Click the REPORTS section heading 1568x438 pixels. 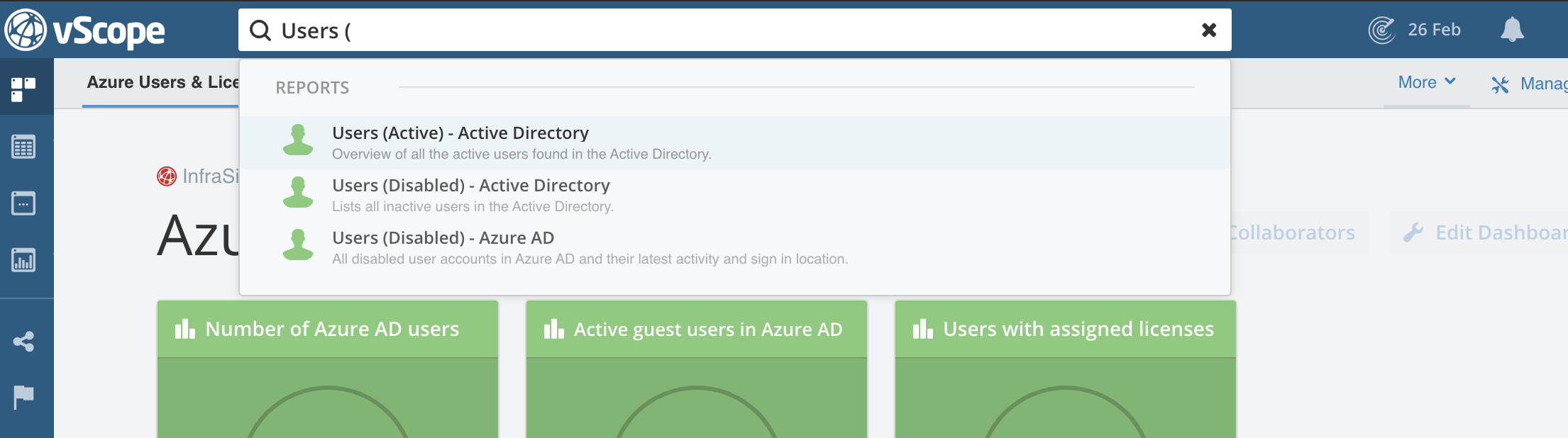(x=312, y=88)
